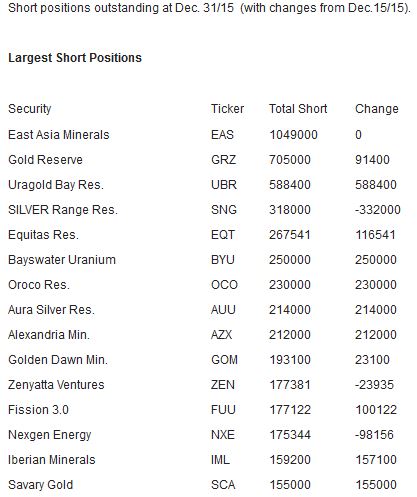Click the Total Short column header
The height and width of the screenshot is (497, 417).
pyautogui.click(x=298, y=109)
